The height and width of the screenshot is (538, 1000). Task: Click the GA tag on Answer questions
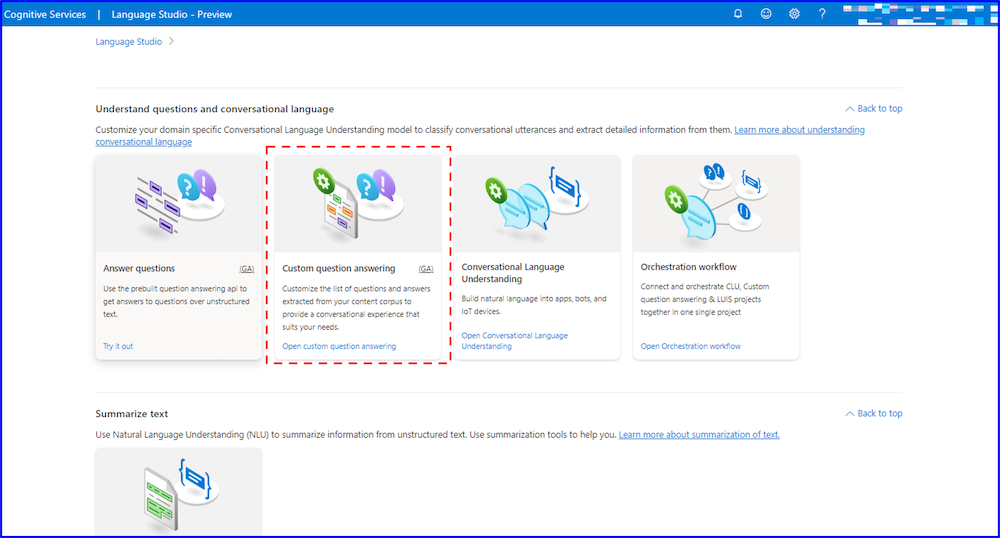coord(247,269)
